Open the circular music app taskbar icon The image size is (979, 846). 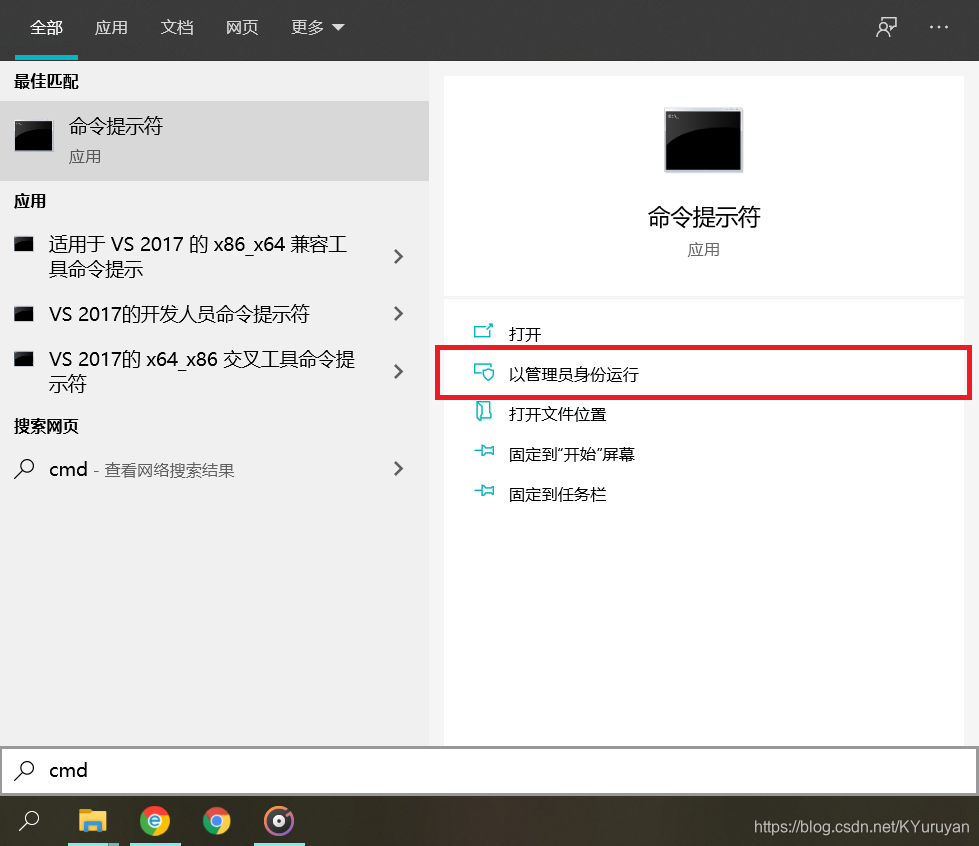coord(279,821)
